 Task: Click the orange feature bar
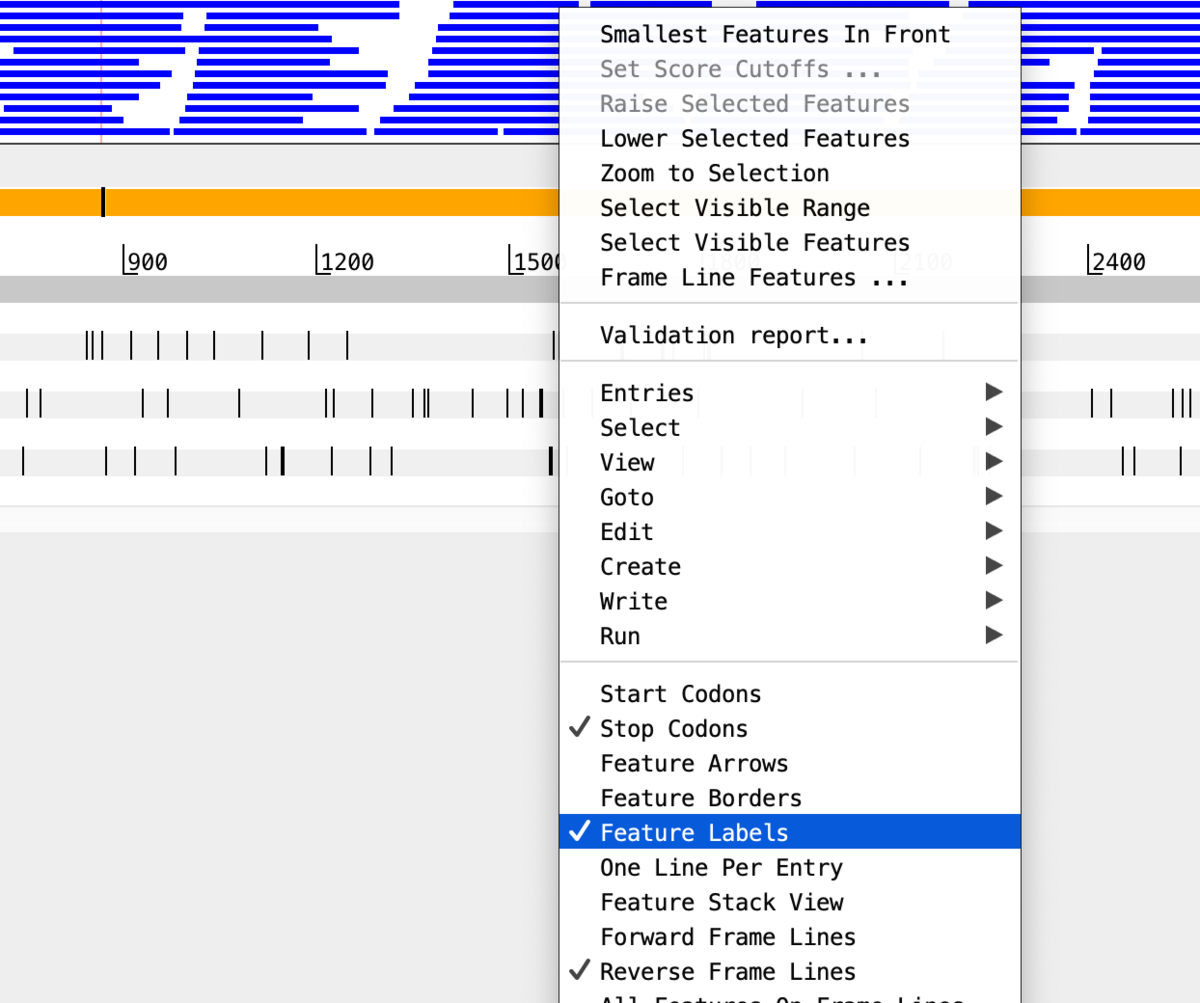[x=280, y=202]
